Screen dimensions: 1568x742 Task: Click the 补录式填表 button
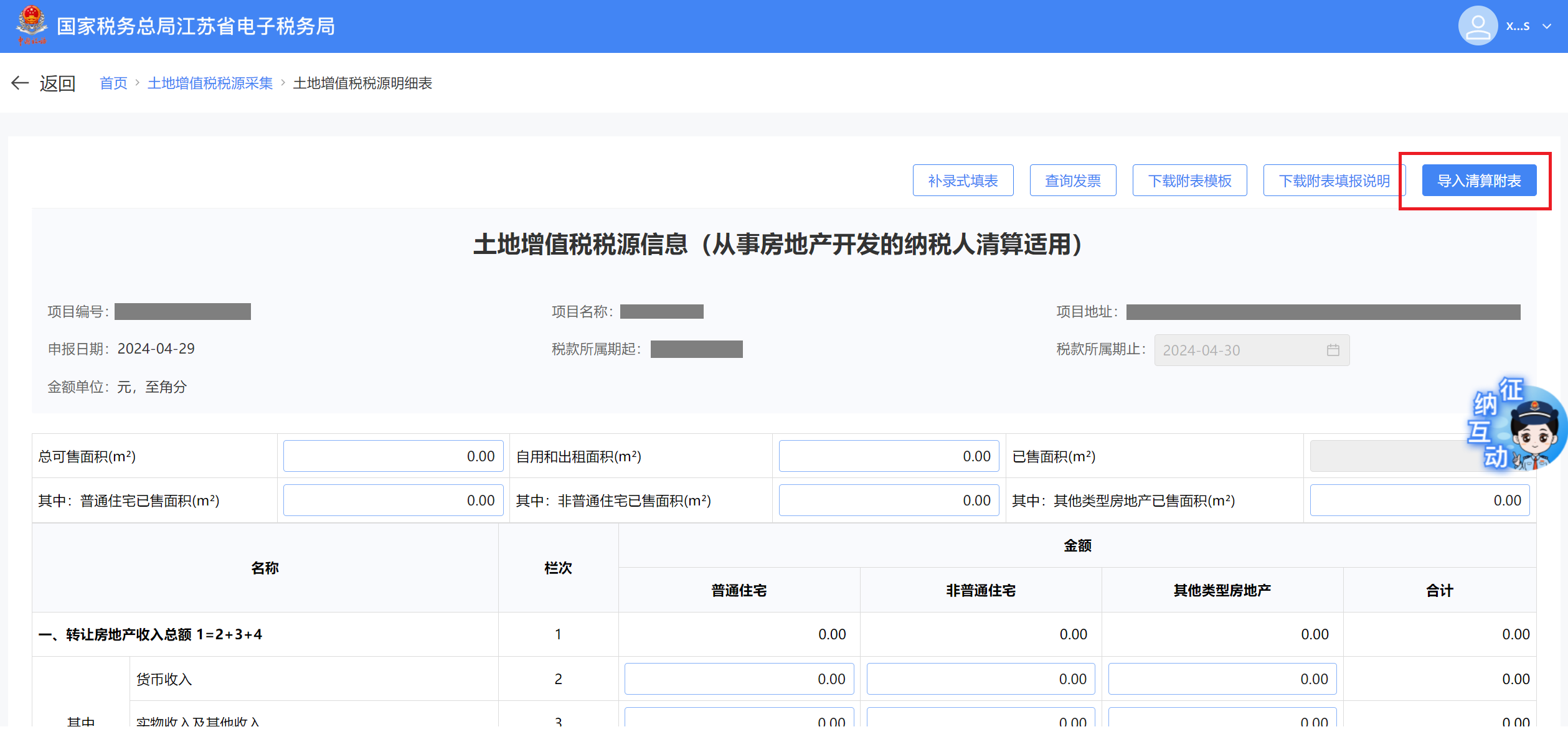click(963, 181)
